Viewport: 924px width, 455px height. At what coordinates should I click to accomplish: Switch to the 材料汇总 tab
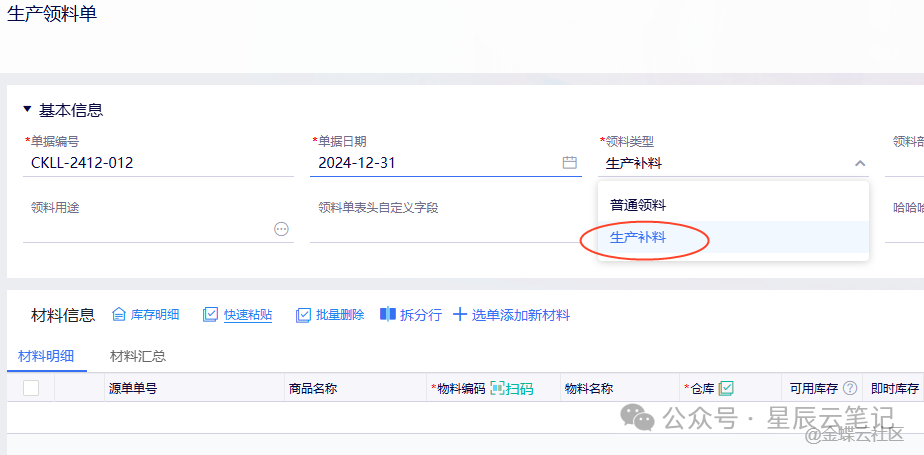click(x=138, y=356)
